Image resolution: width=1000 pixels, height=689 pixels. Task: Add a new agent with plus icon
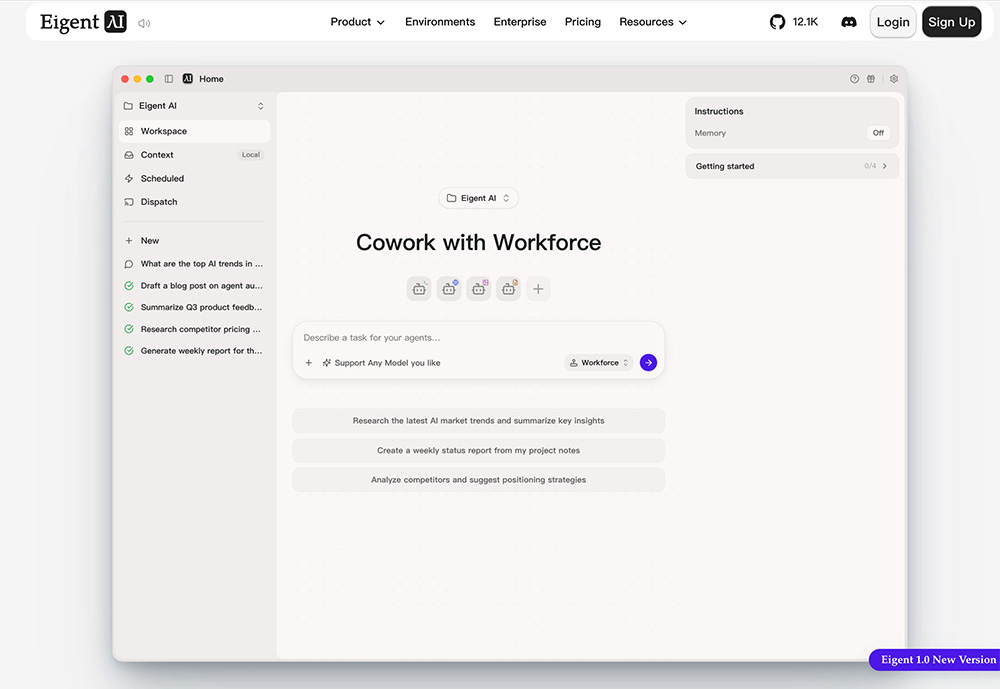point(538,289)
